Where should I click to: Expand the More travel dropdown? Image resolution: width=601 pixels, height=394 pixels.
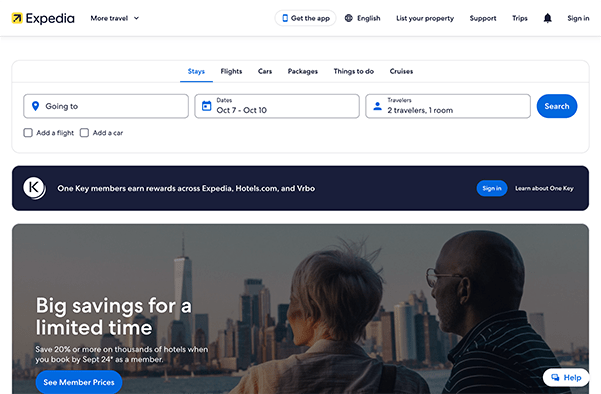coord(115,18)
